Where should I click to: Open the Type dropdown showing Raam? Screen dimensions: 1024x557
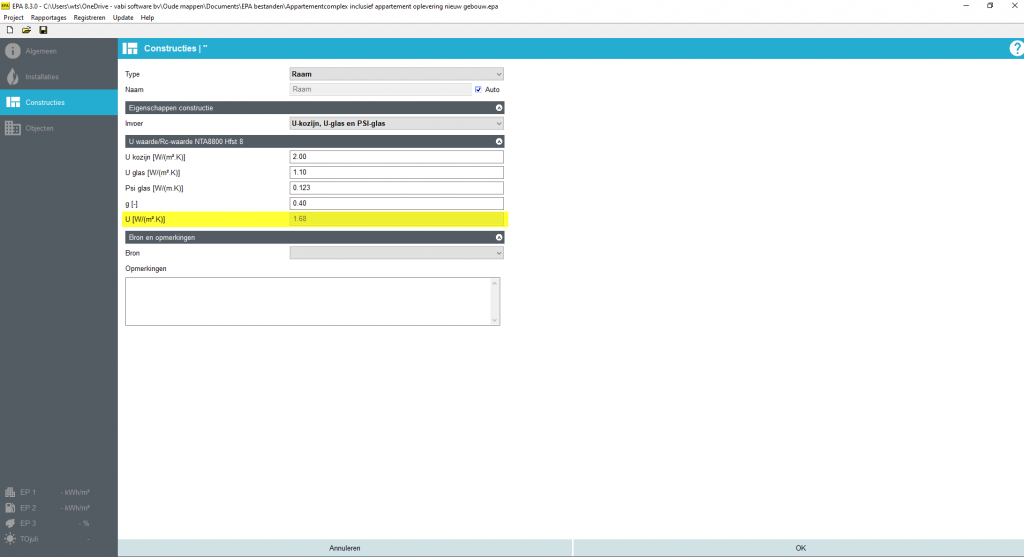pyautogui.click(x=396, y=74)
